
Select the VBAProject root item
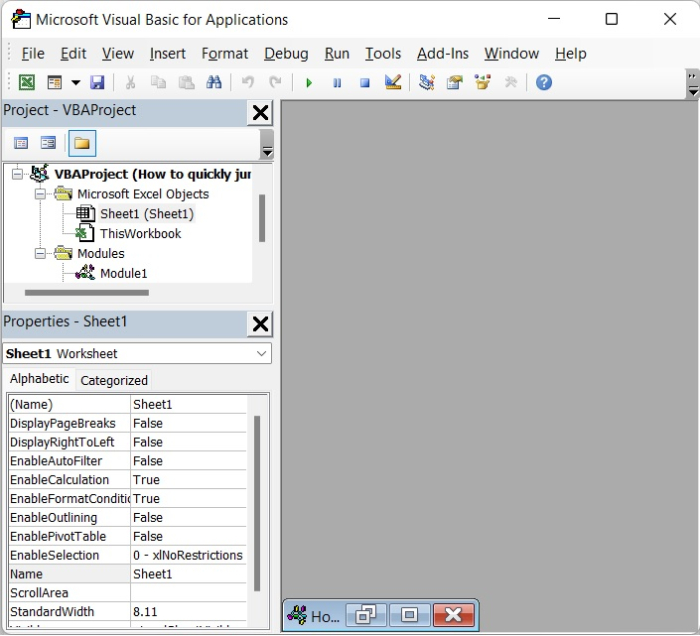pos(152,174)
